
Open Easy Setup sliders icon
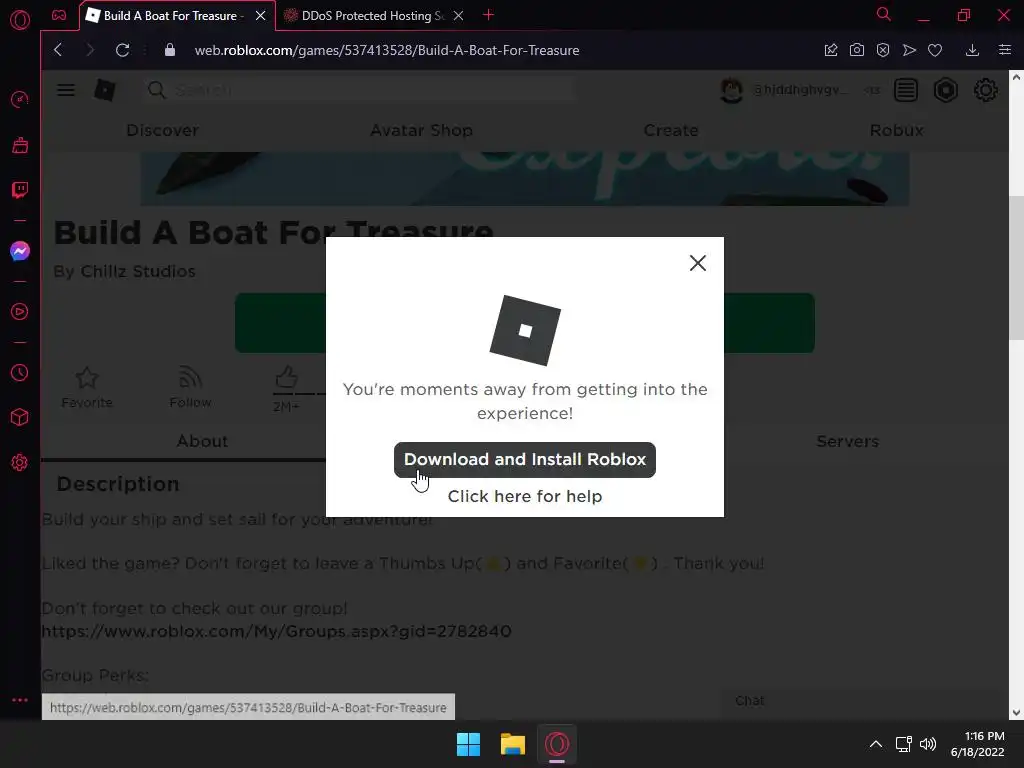click(x=1005, y=50)
